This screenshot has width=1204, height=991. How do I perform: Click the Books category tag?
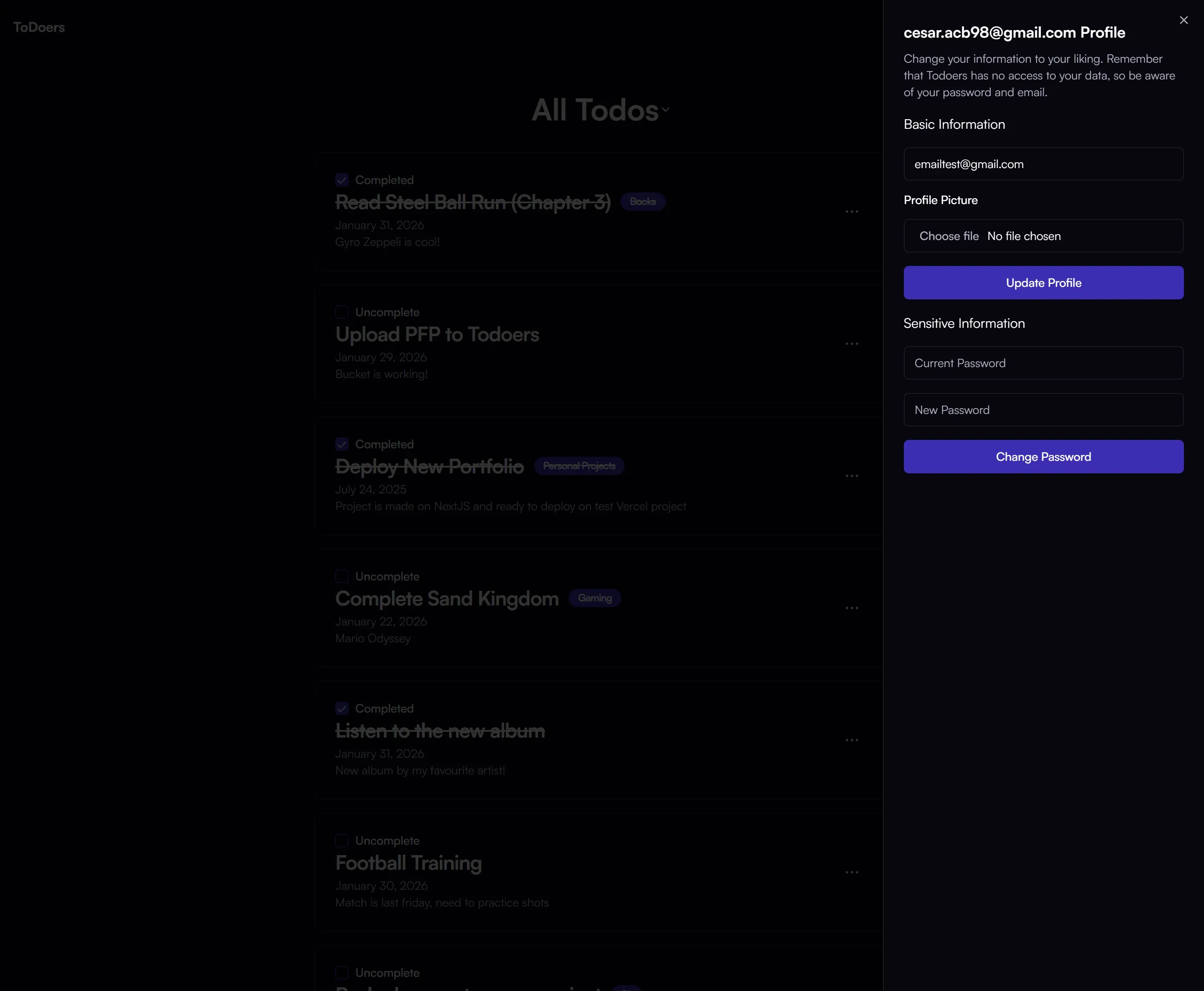click(643, 202)
